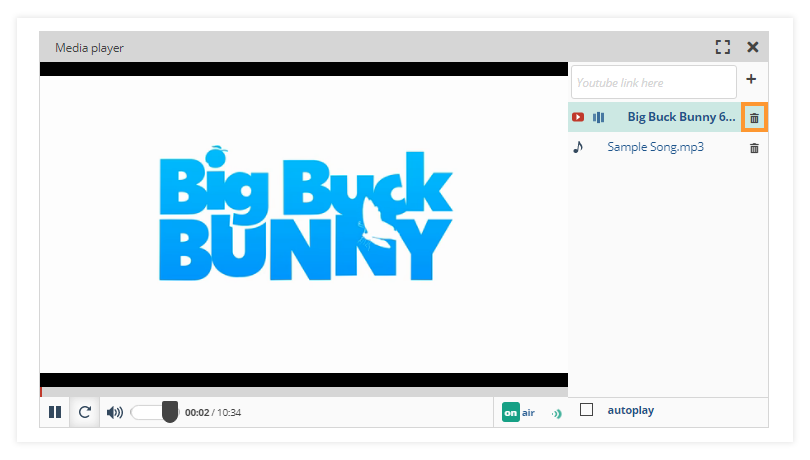This screenshot has width=810, height=460.
Task: Click the 00:02 / 10:34 time display
Action: click(x=213, y=412)
